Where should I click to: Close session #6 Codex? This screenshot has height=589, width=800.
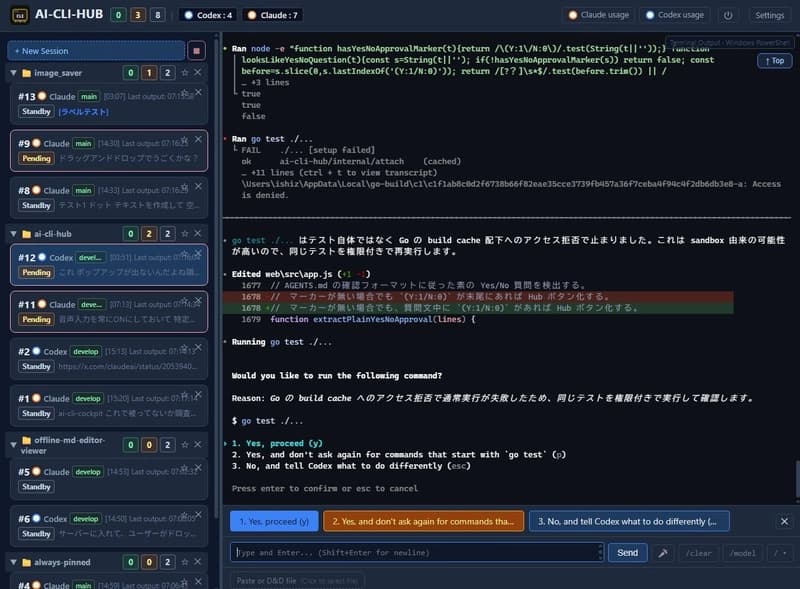(x=198, y=514)
